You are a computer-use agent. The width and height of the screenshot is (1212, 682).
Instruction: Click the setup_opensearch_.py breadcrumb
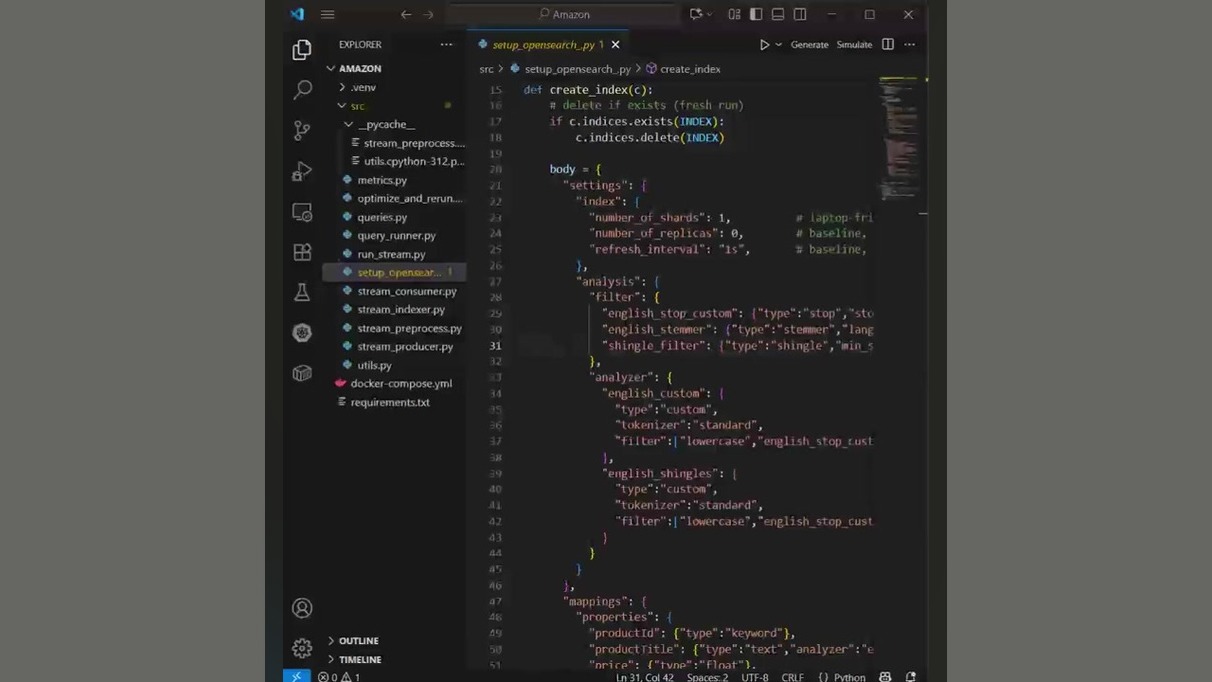578,69
